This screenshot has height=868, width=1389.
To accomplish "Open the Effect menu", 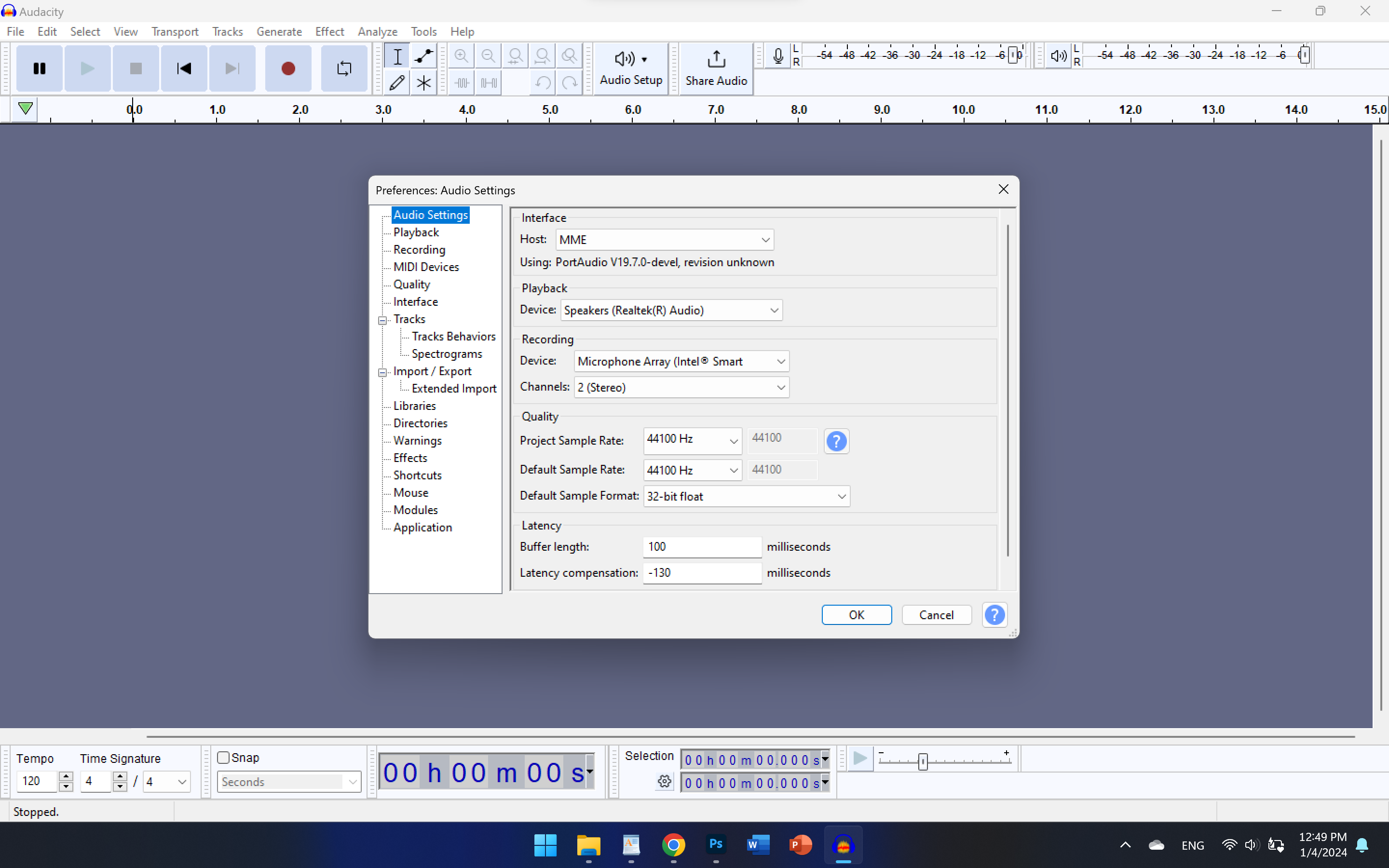I will pos(329,31).
